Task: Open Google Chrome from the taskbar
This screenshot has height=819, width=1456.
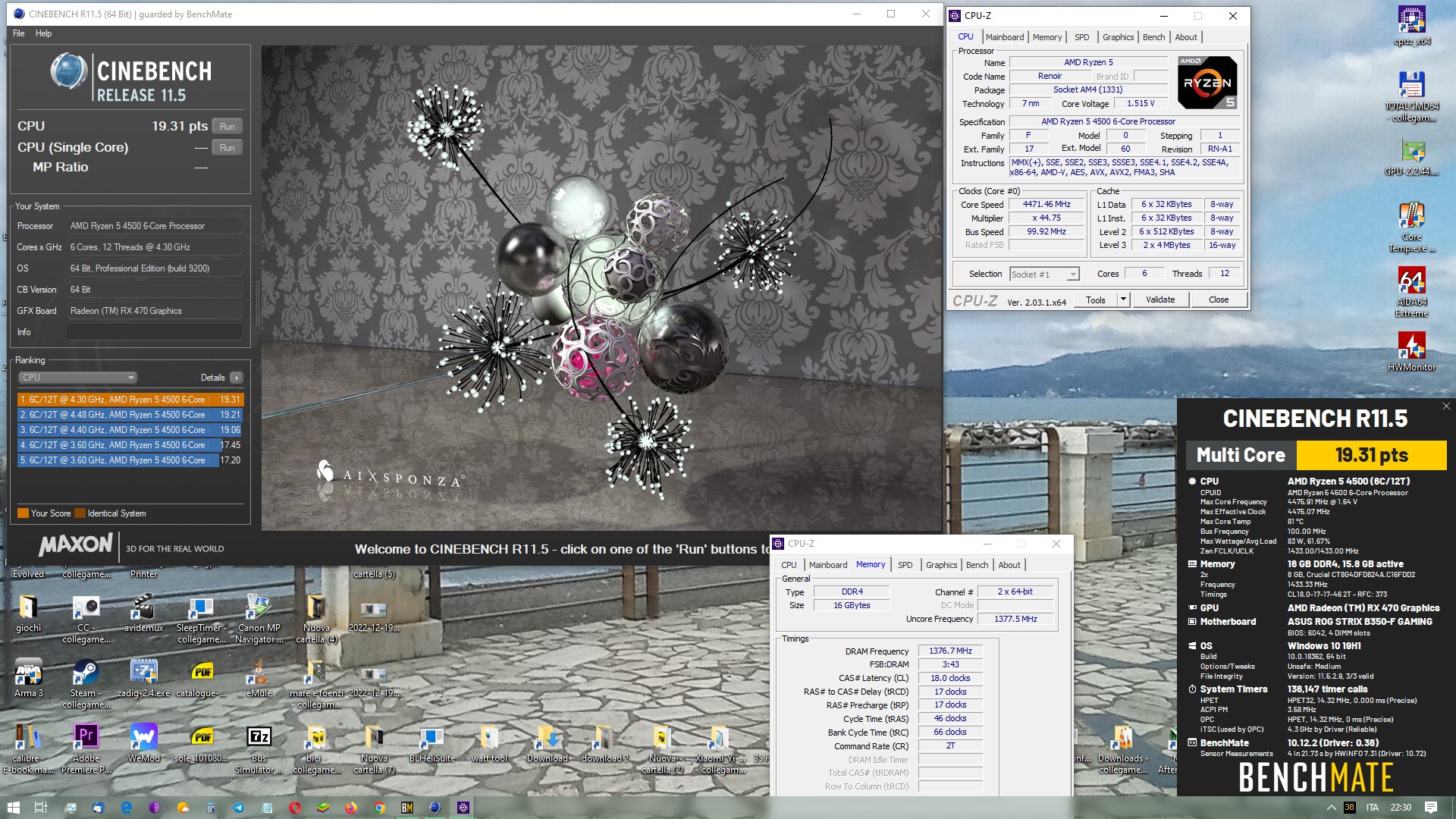Action: (379, 808)
